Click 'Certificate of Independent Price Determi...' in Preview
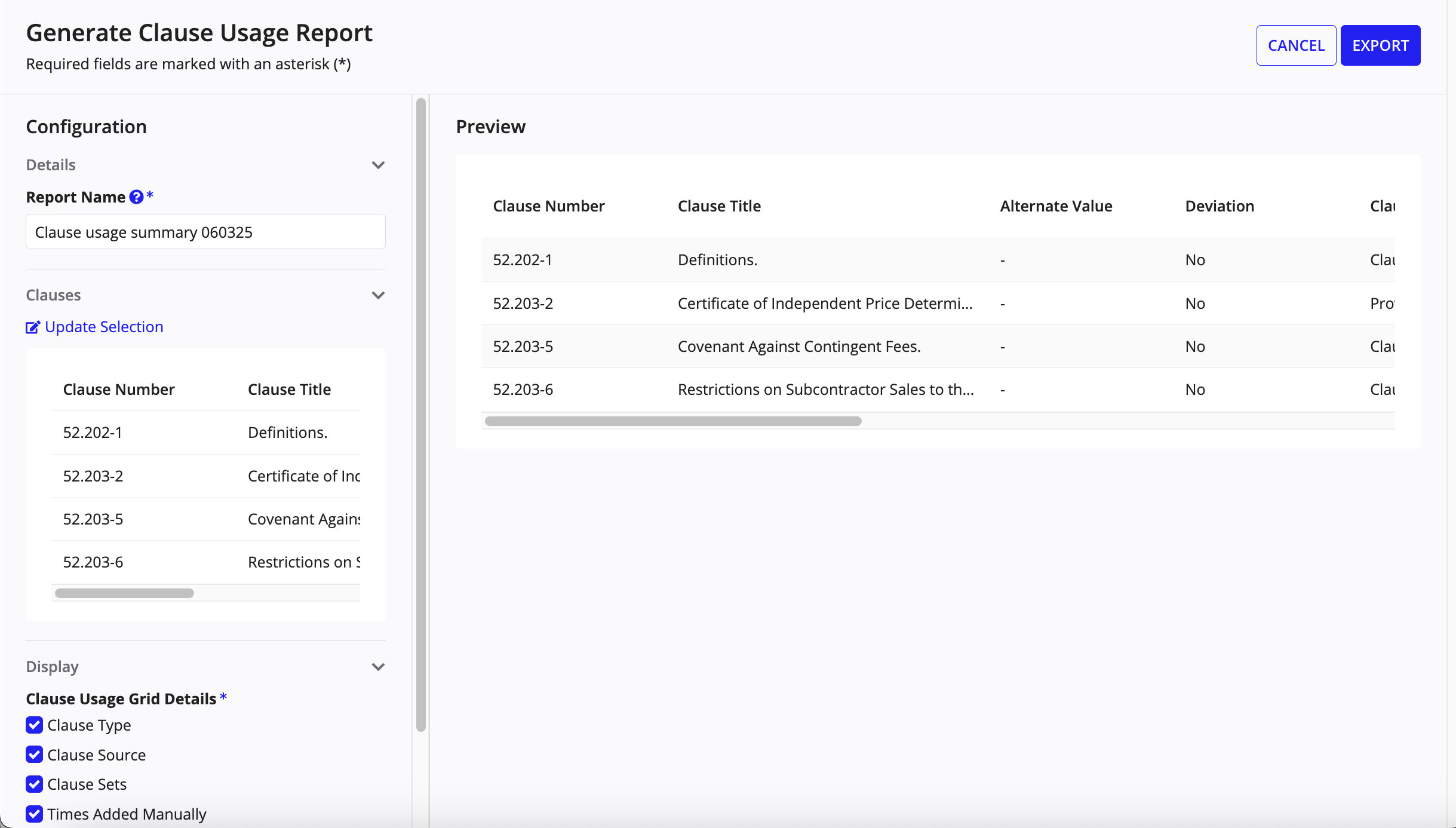1456x828 pixels. [x=825, y=303]
